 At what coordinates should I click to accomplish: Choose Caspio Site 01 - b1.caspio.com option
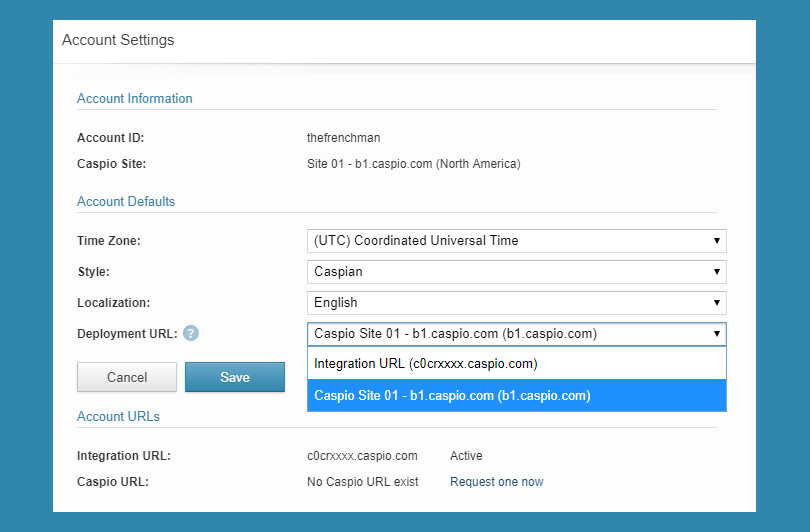(x=517, y=396)
